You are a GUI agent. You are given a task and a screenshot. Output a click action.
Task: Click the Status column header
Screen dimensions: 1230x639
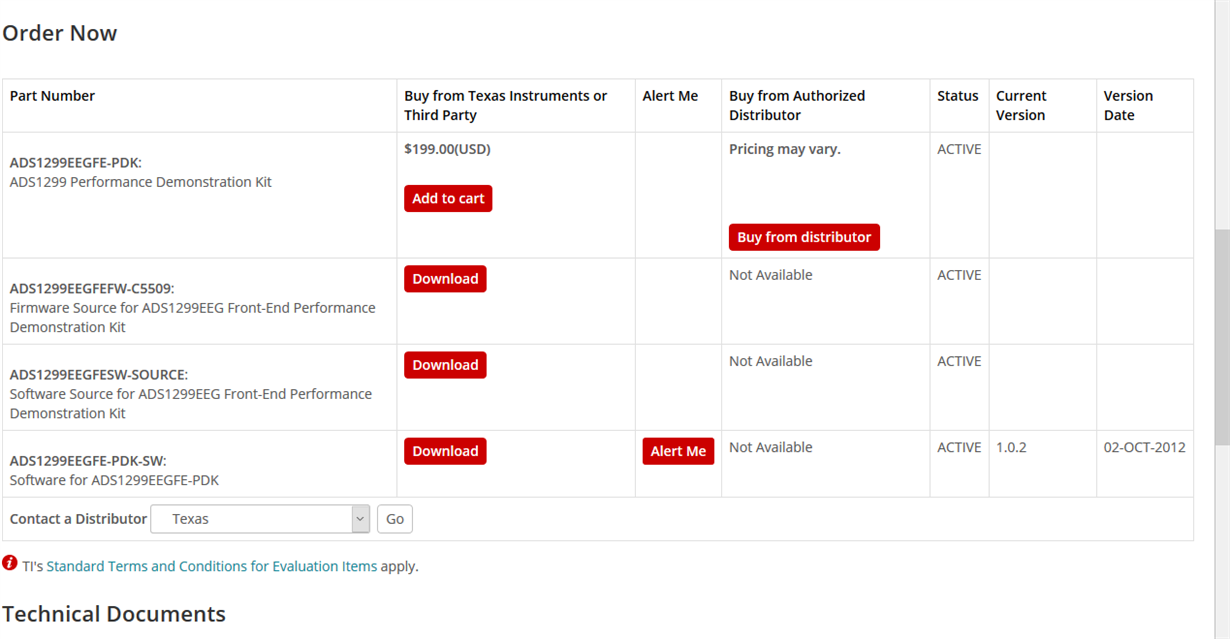click(x=957, y=96)
